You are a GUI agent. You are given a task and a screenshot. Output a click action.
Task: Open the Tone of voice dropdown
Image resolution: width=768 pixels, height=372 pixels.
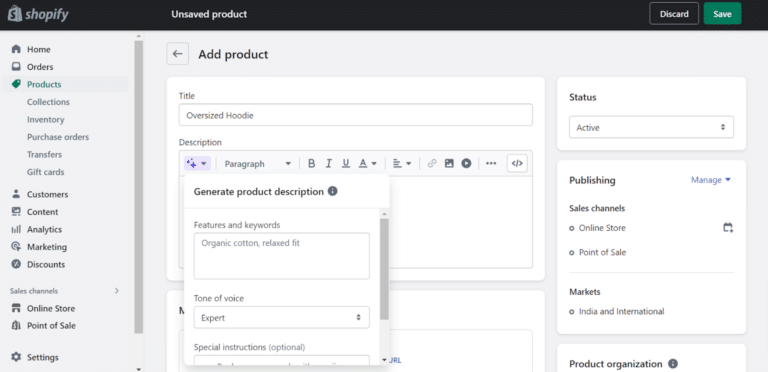pos(282,318)
